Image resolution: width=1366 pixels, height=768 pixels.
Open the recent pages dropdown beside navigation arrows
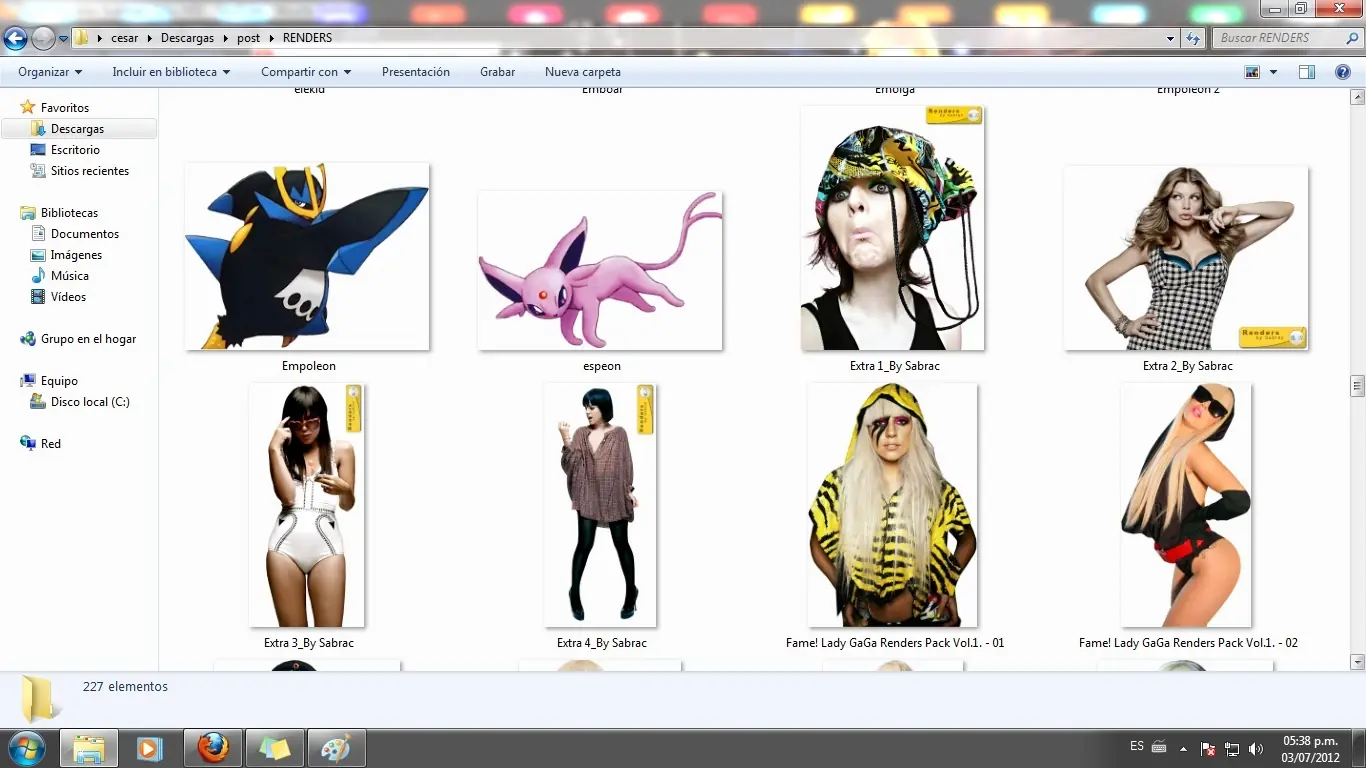pos(63,39)
